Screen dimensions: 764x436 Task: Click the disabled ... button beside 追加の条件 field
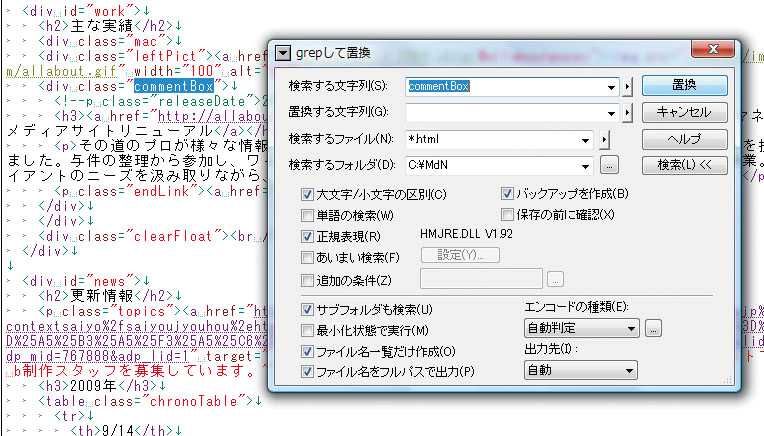click(x=555, y=279)
